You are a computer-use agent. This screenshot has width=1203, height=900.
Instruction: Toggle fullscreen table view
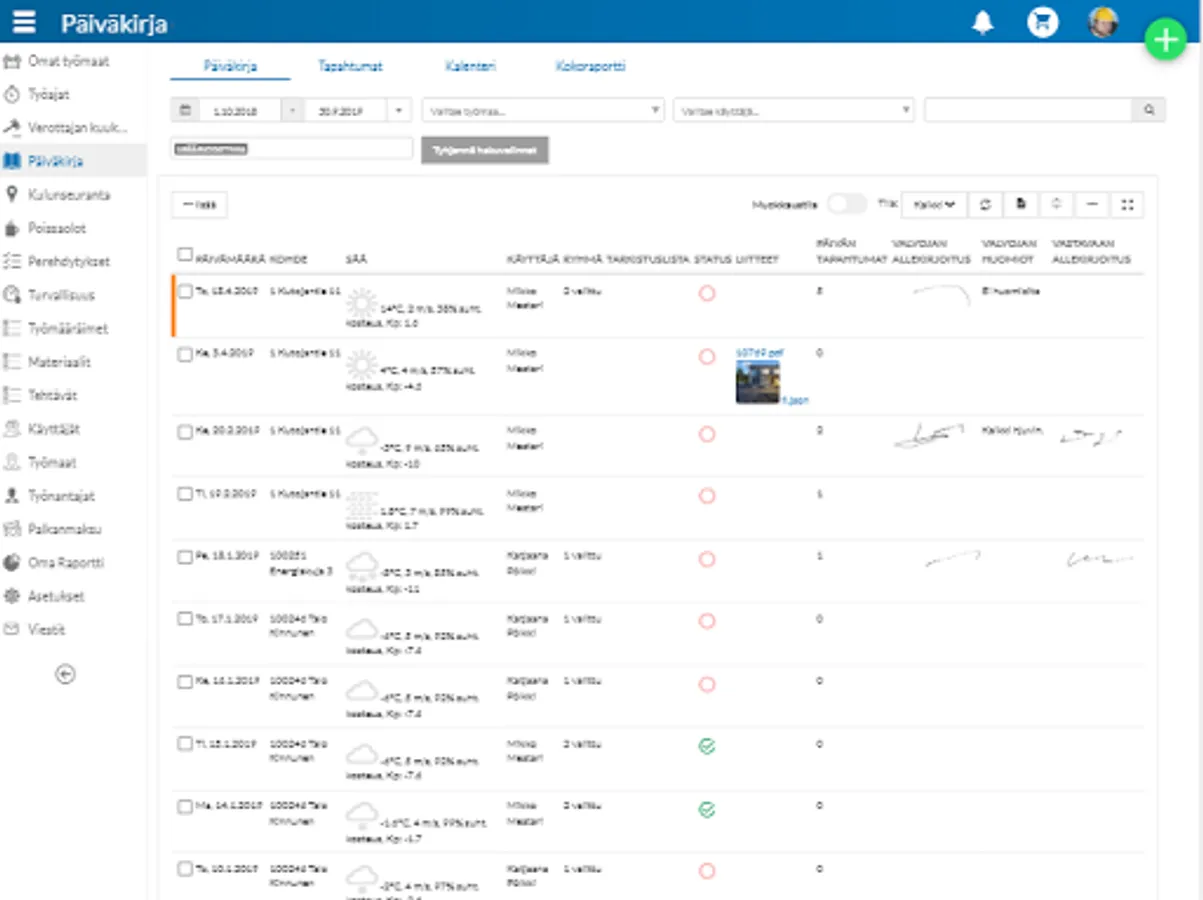point(1127,204)
